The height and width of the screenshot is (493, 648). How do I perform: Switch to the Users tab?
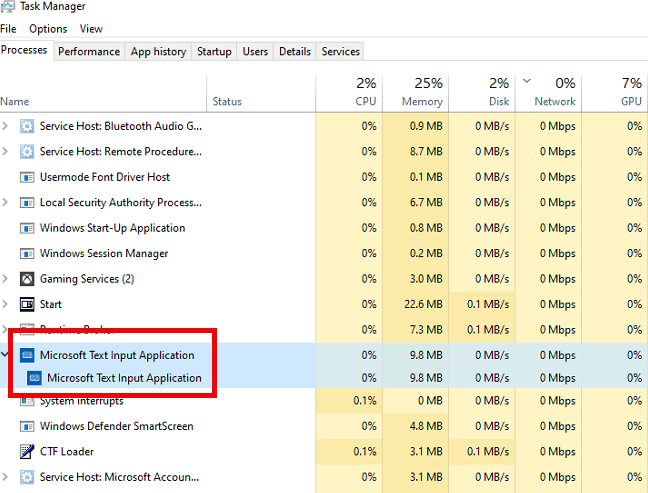pyautogui.click(x=255, y=52)
